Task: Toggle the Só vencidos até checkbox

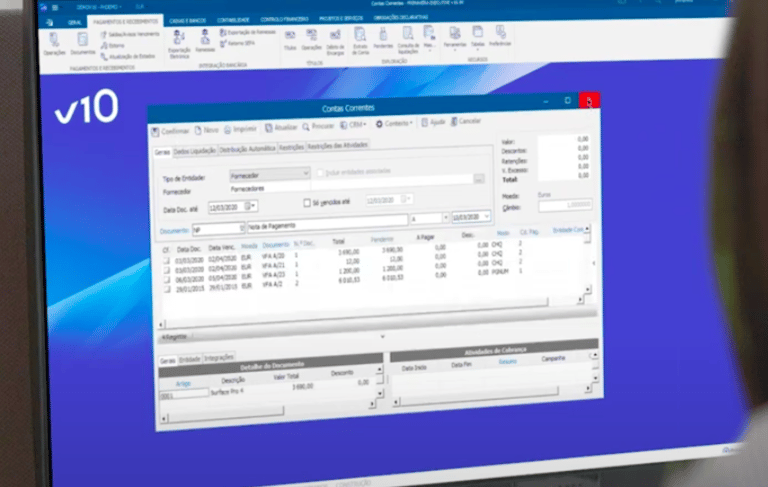Action: point(307,203)
